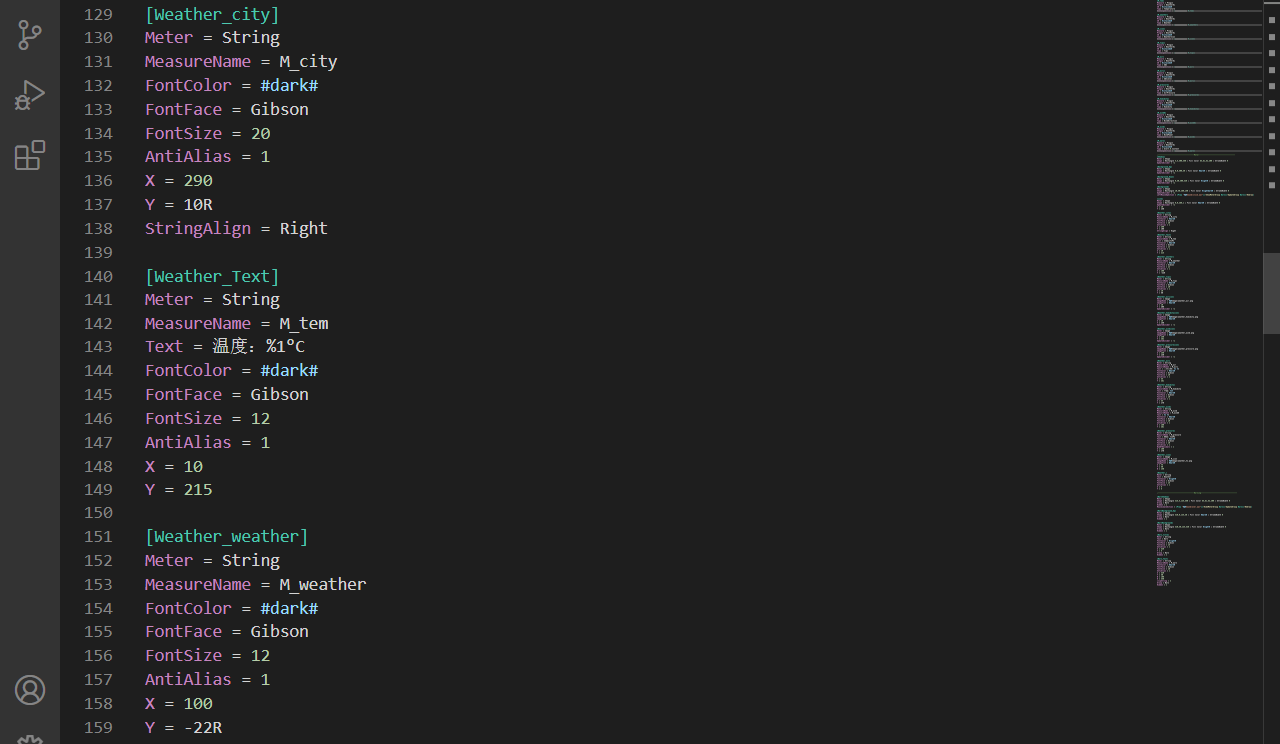Click the Manage gear icon
1280x744 pixels.
[30, 738]
